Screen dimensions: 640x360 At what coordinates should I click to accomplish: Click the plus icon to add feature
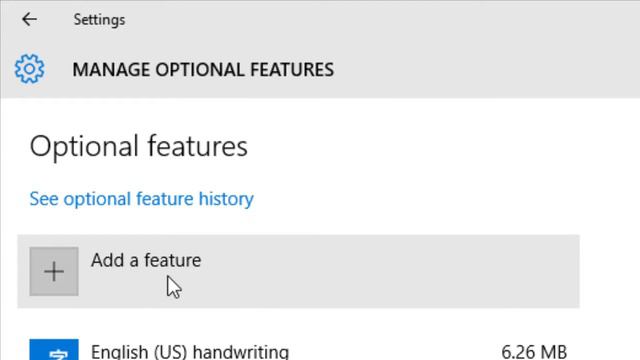(x=54, y=271)
